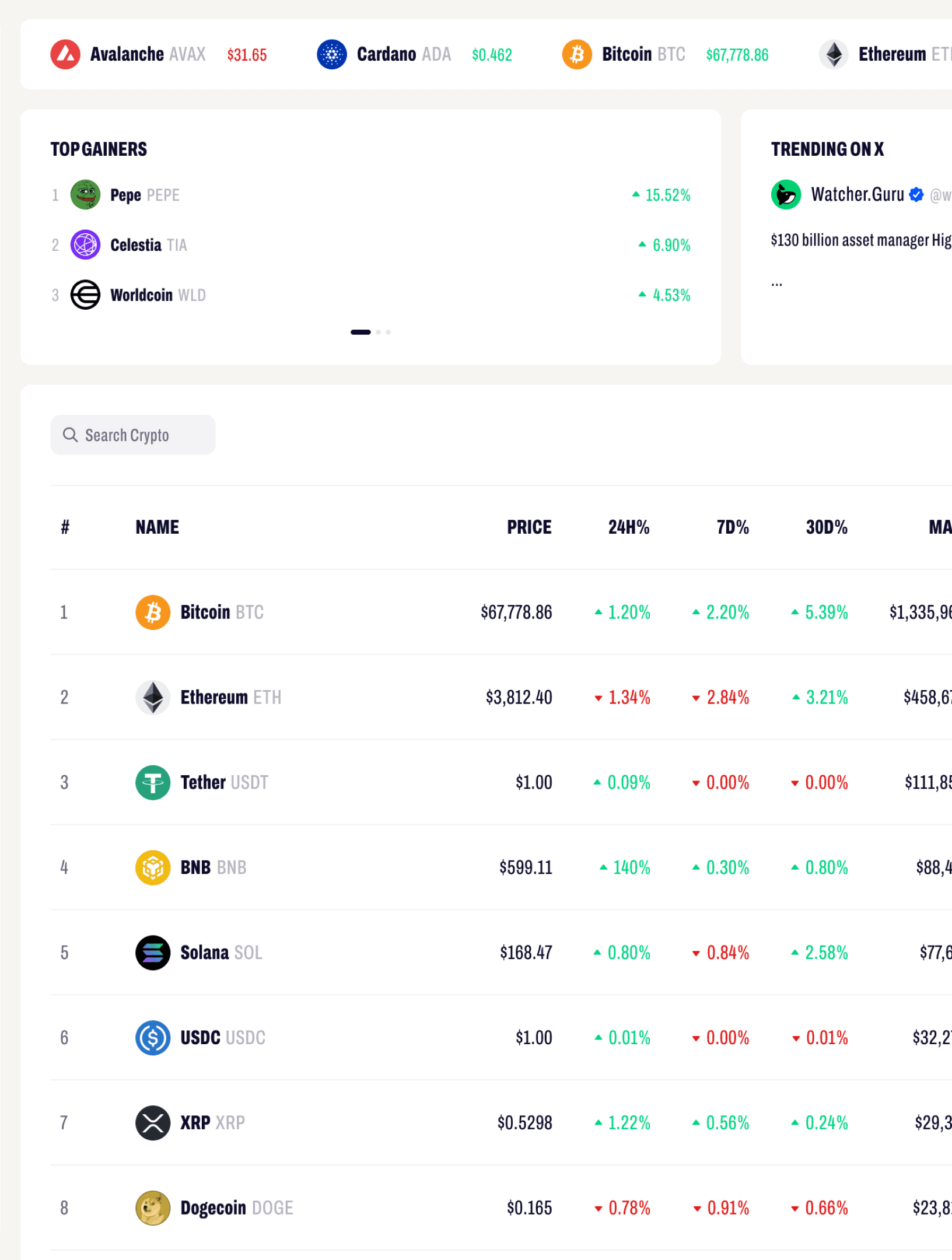Click the Avalanche AVAX ticker icon

click(x=65, y=54)
